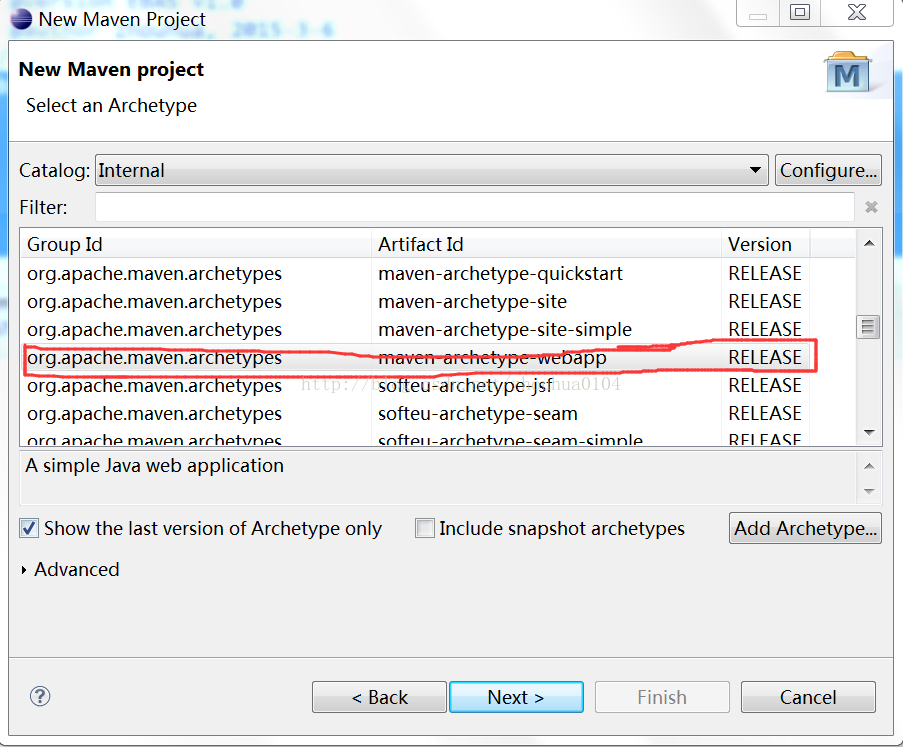Image resolution: width=903 pixels, height=747 pixels.
Task: Click description box scroll up arrow
Action: pyautogui.click(x=869, y=466)
